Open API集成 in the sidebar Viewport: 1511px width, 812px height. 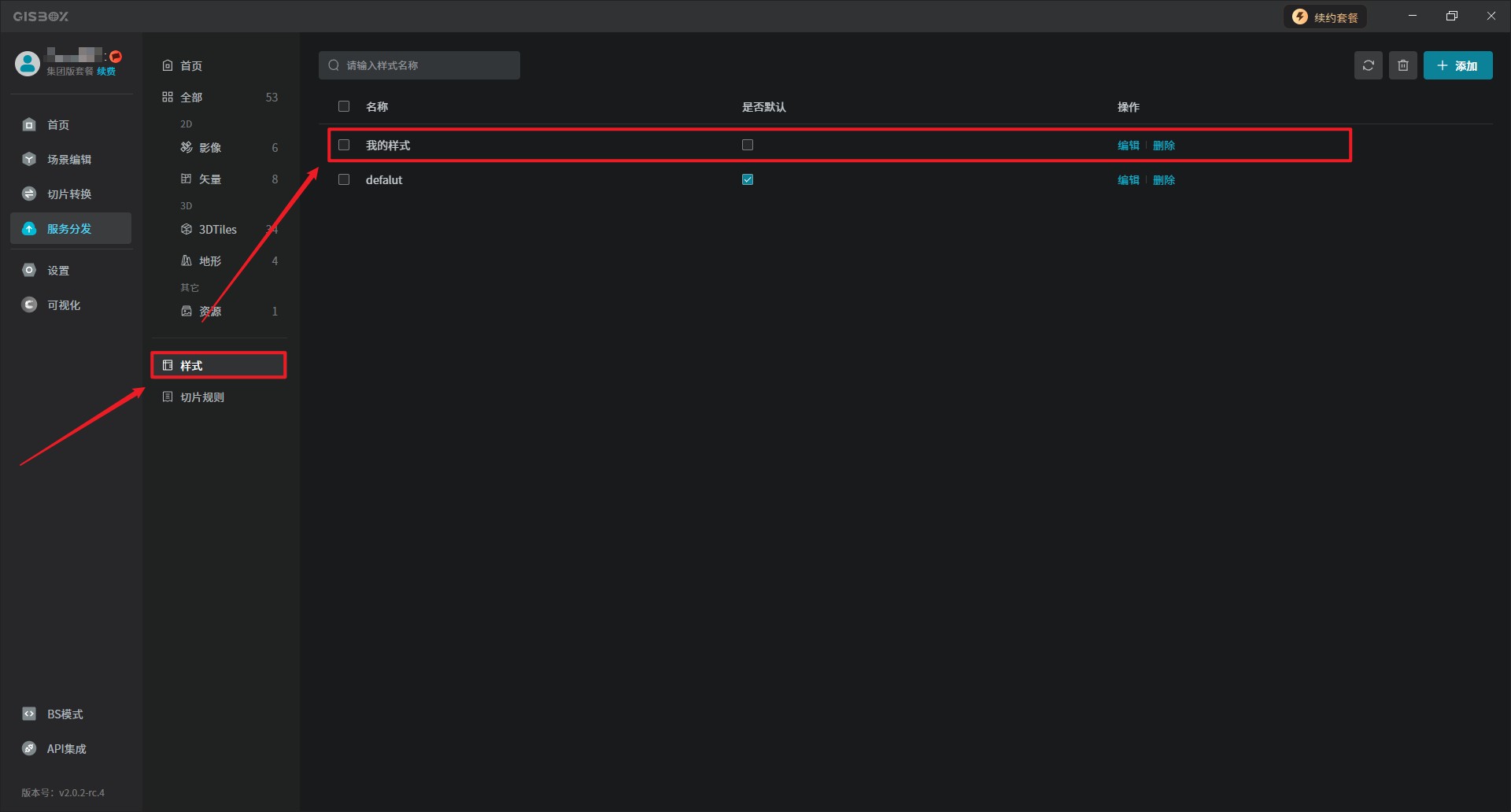[x=66, y=749]
